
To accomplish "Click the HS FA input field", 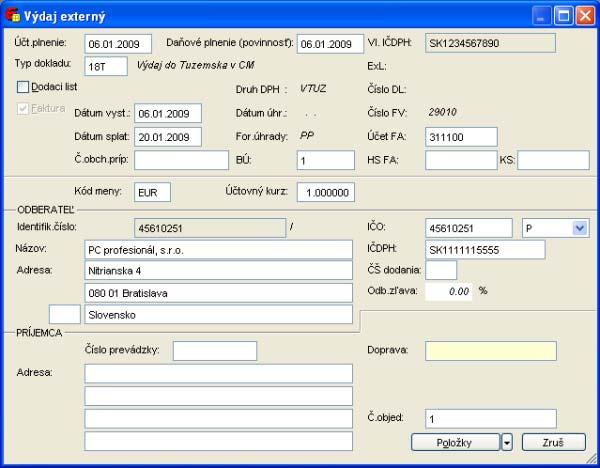I will coord(461,160).
